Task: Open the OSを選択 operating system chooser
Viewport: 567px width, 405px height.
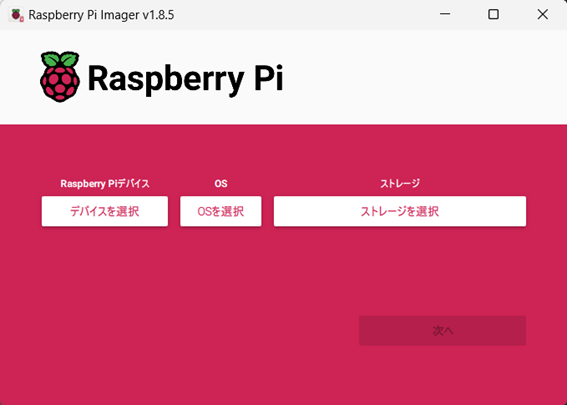Action: tap(221, 211)
